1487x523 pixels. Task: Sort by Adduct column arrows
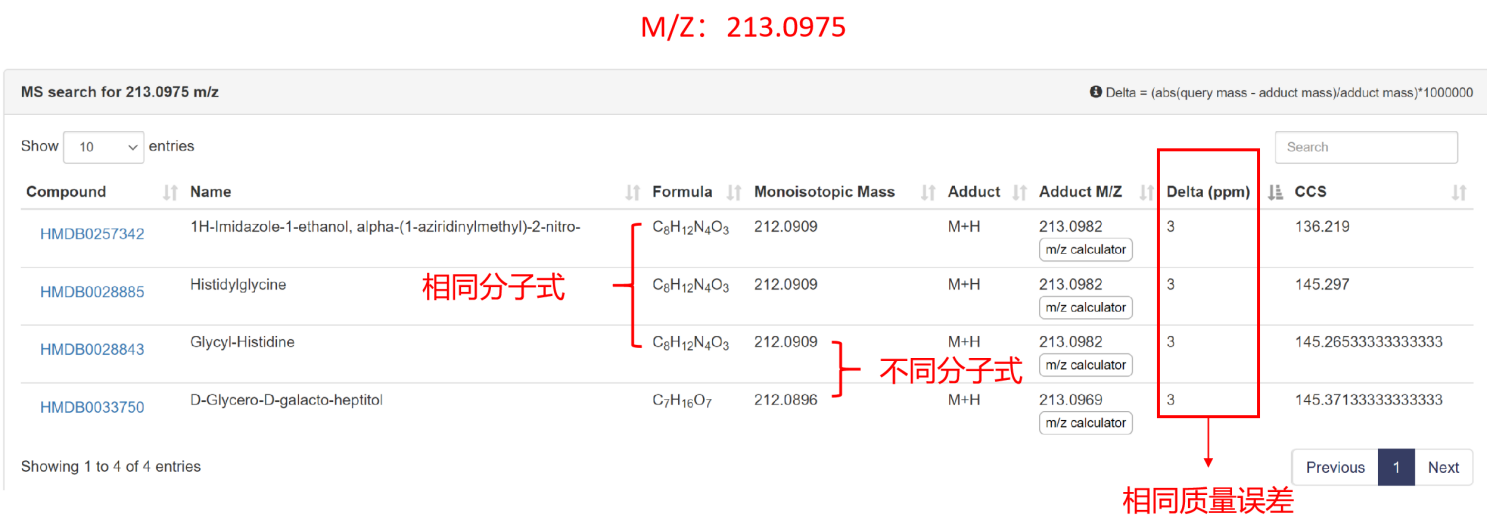tap(1020, 192)
